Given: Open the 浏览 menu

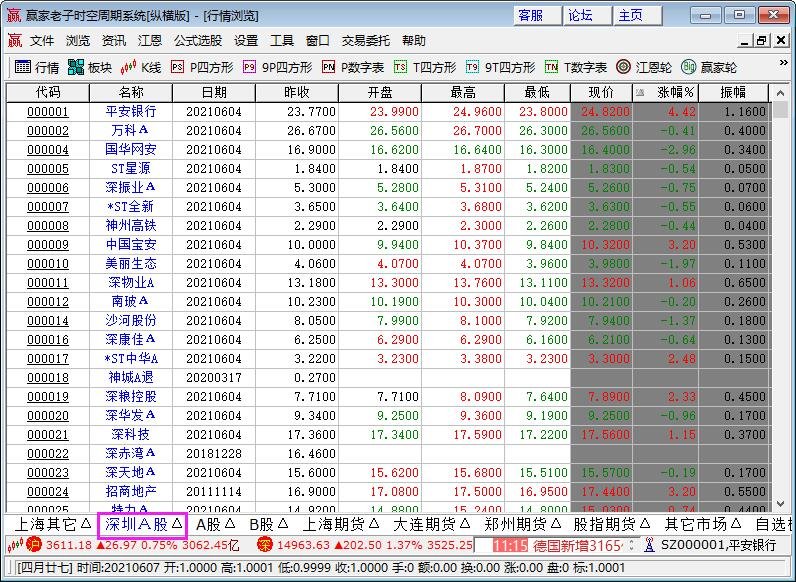Looking at the screenshot, I should (78, 41).
